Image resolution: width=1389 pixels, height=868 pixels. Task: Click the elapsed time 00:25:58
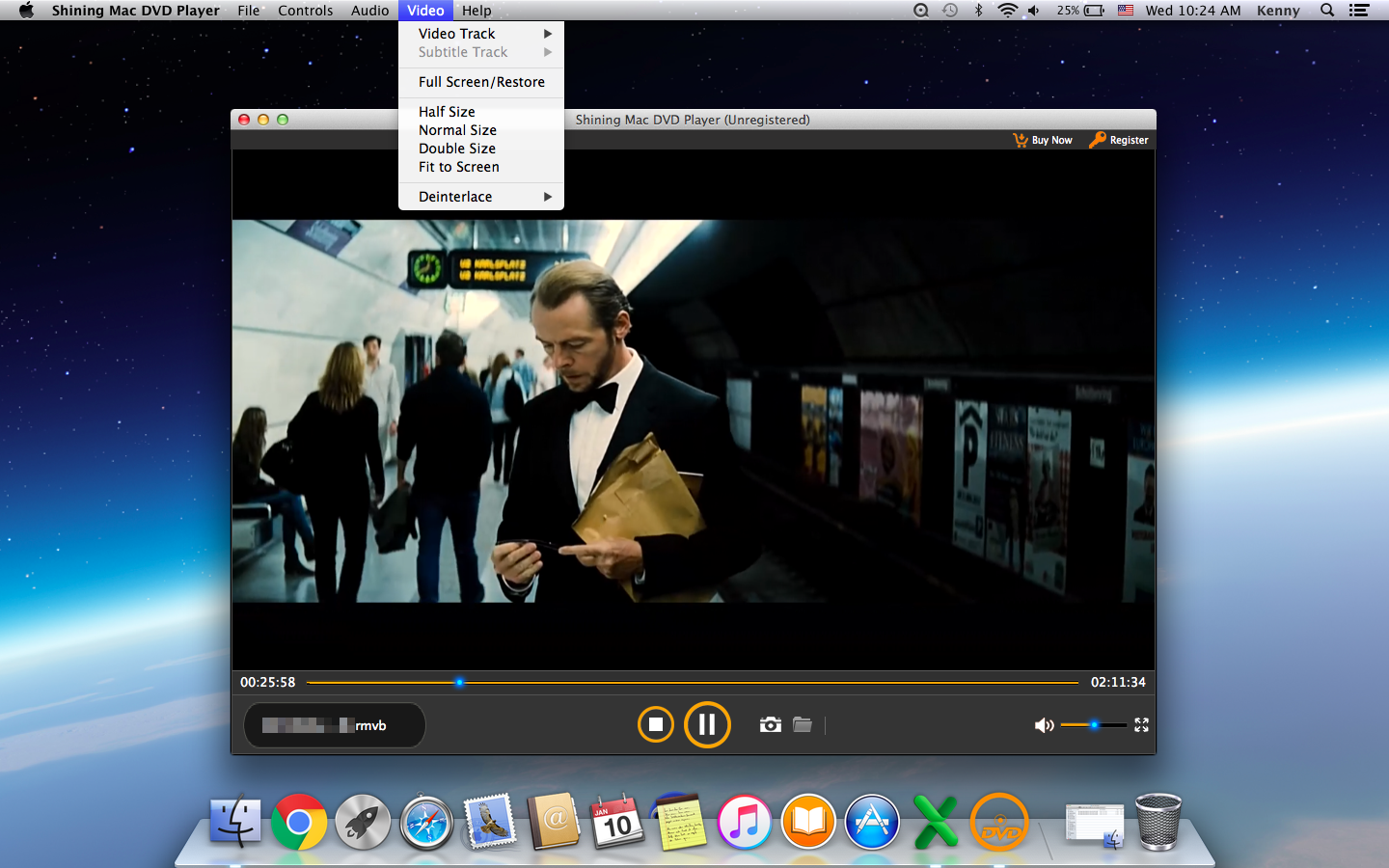(x=267, y=682)
